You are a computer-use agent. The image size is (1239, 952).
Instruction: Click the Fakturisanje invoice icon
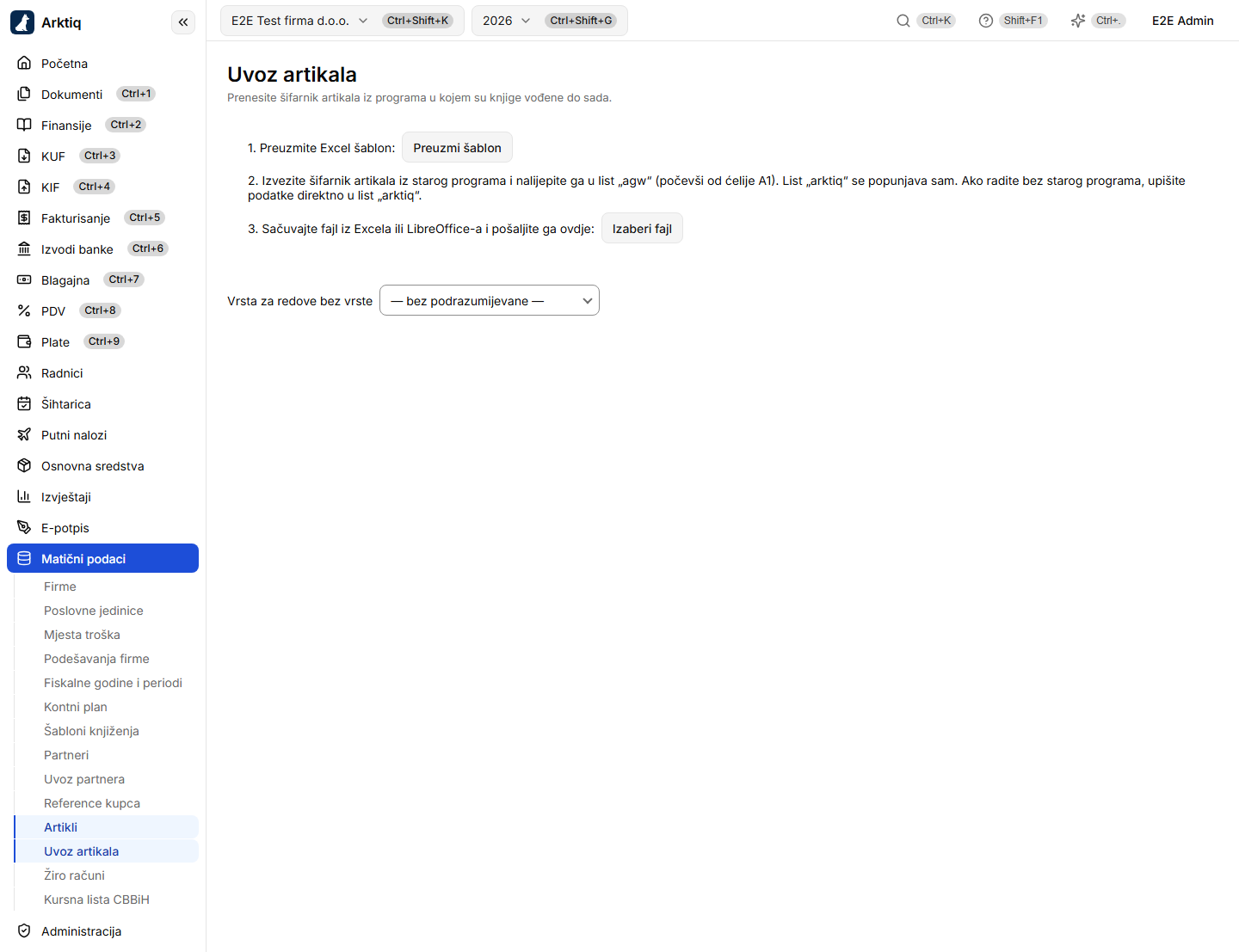[x=24, y=218]
